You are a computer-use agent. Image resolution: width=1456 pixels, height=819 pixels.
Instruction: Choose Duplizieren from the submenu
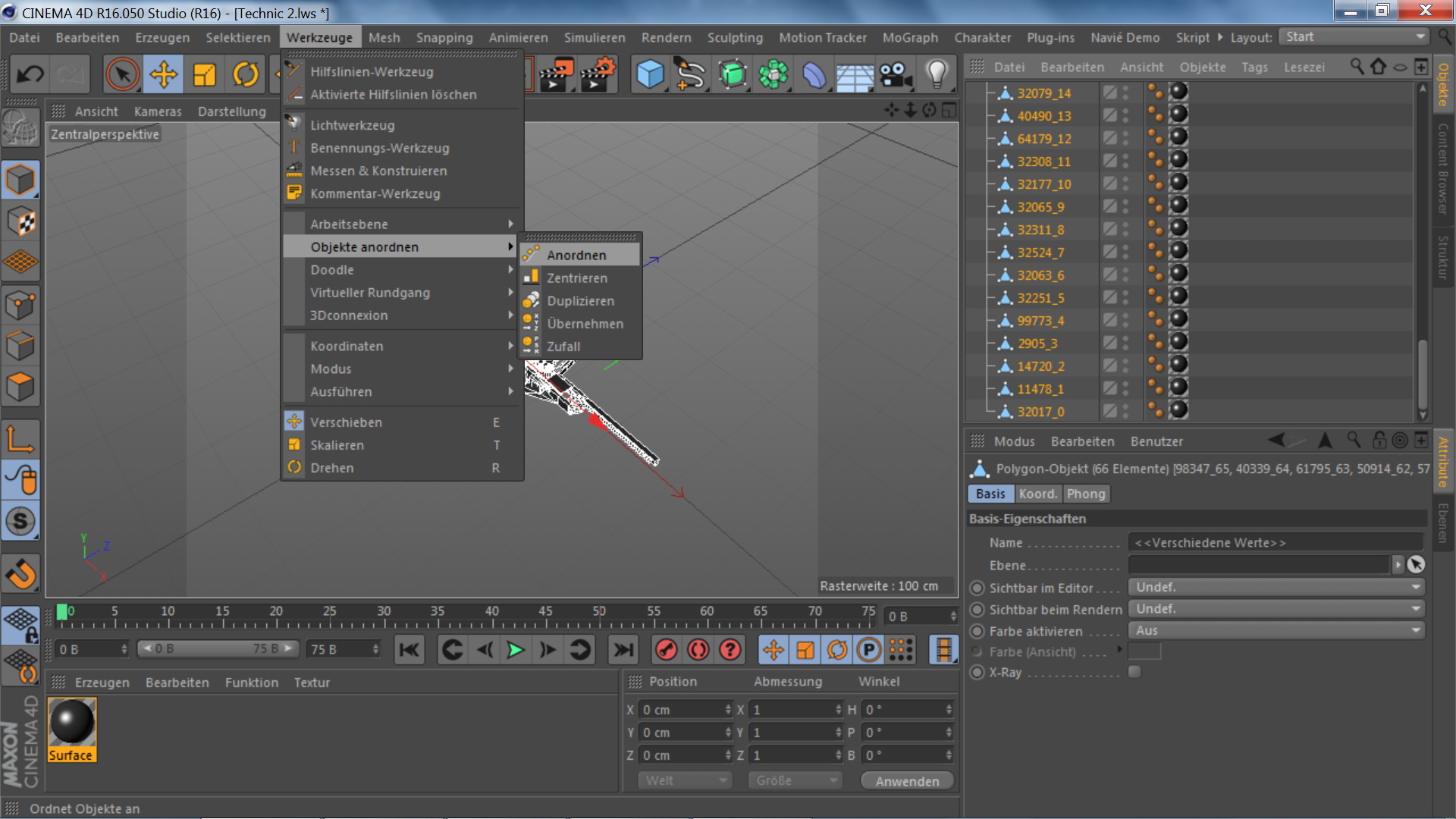pyautogui.click(x=580, y=300)
